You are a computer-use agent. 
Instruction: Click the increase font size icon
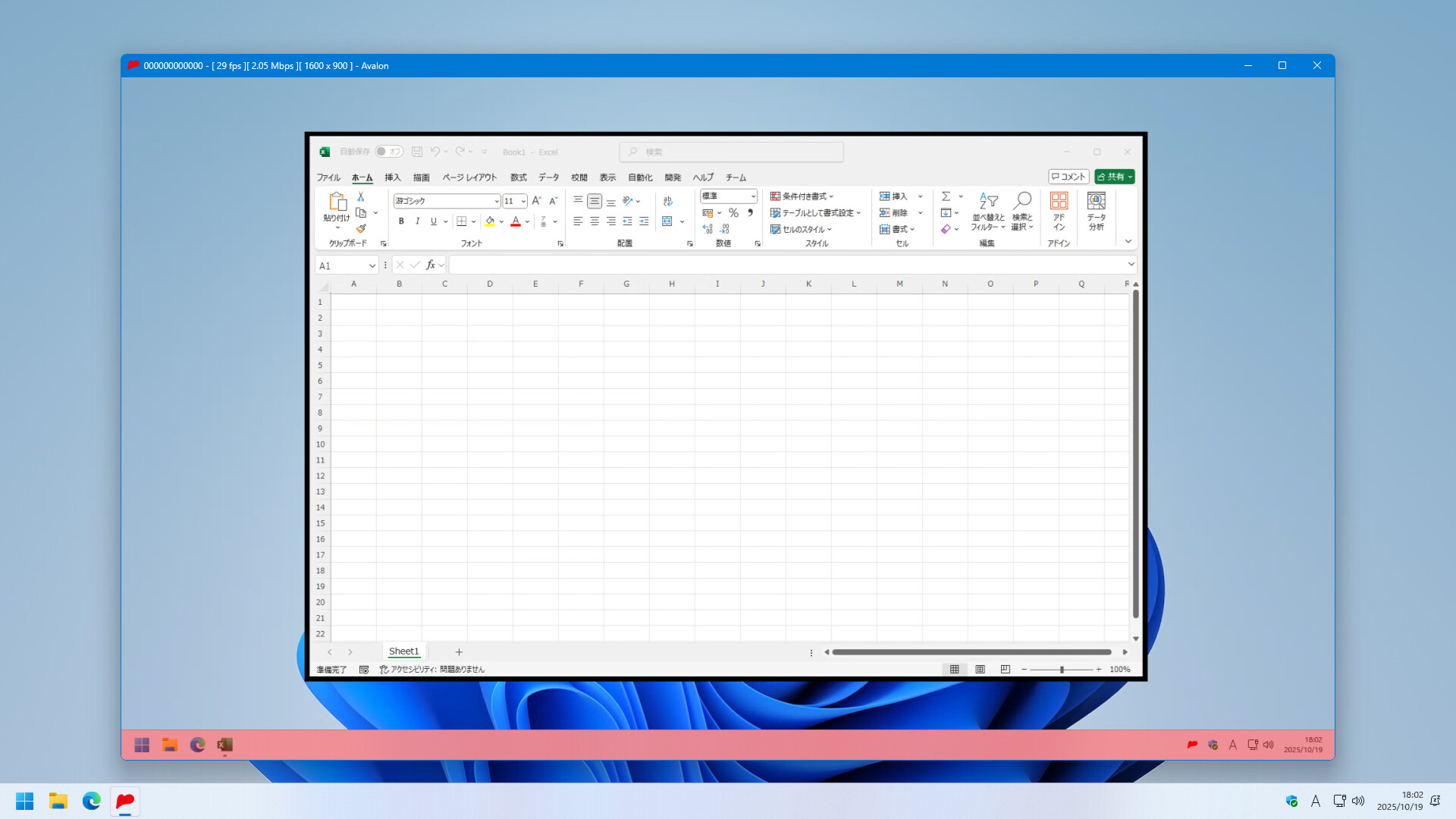pyautogui.click(x=536, y=201)
